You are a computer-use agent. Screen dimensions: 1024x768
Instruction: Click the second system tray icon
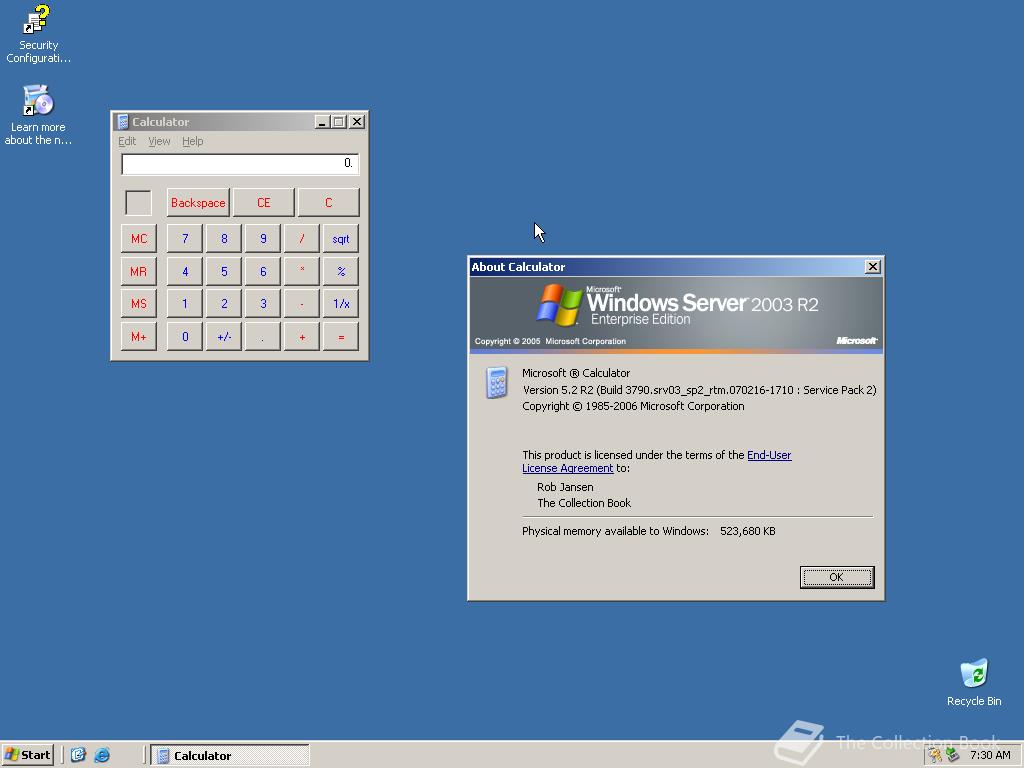point(953,755)
